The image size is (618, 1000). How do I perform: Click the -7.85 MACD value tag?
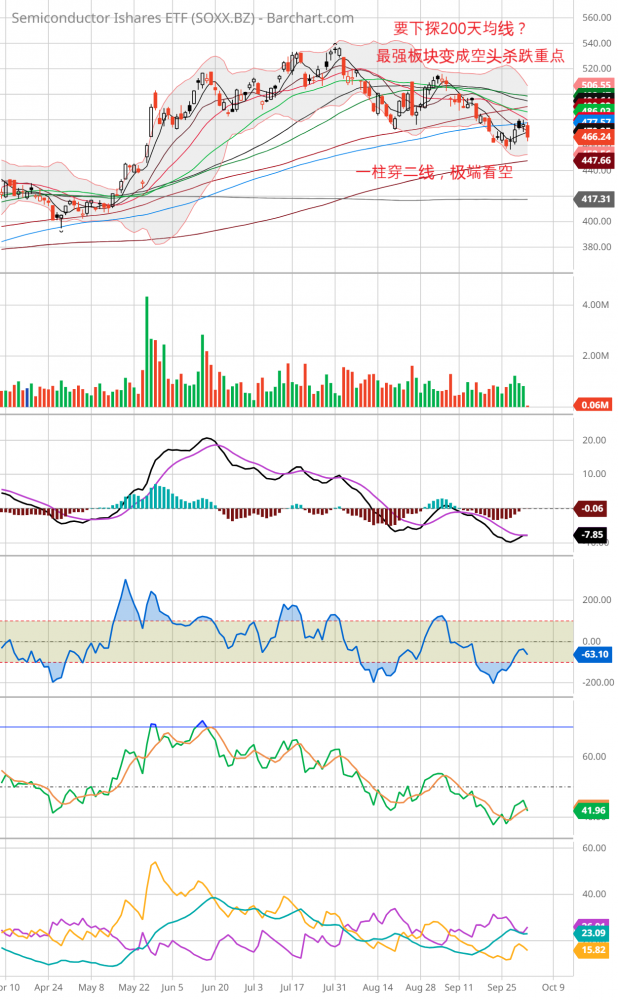(596, 536)
